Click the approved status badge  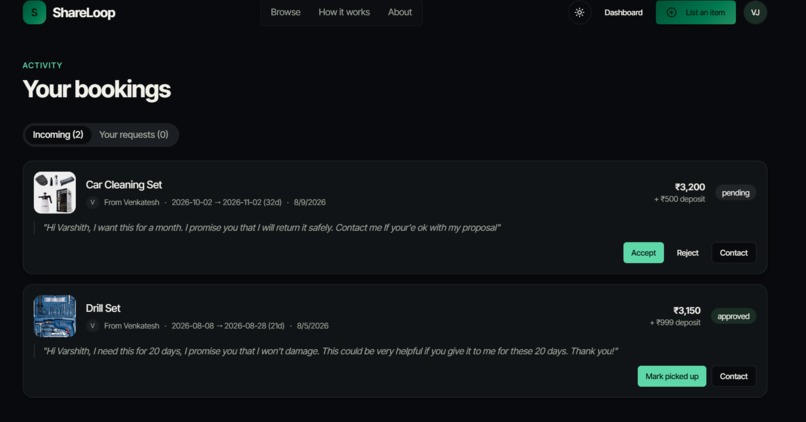click(734, 316)
